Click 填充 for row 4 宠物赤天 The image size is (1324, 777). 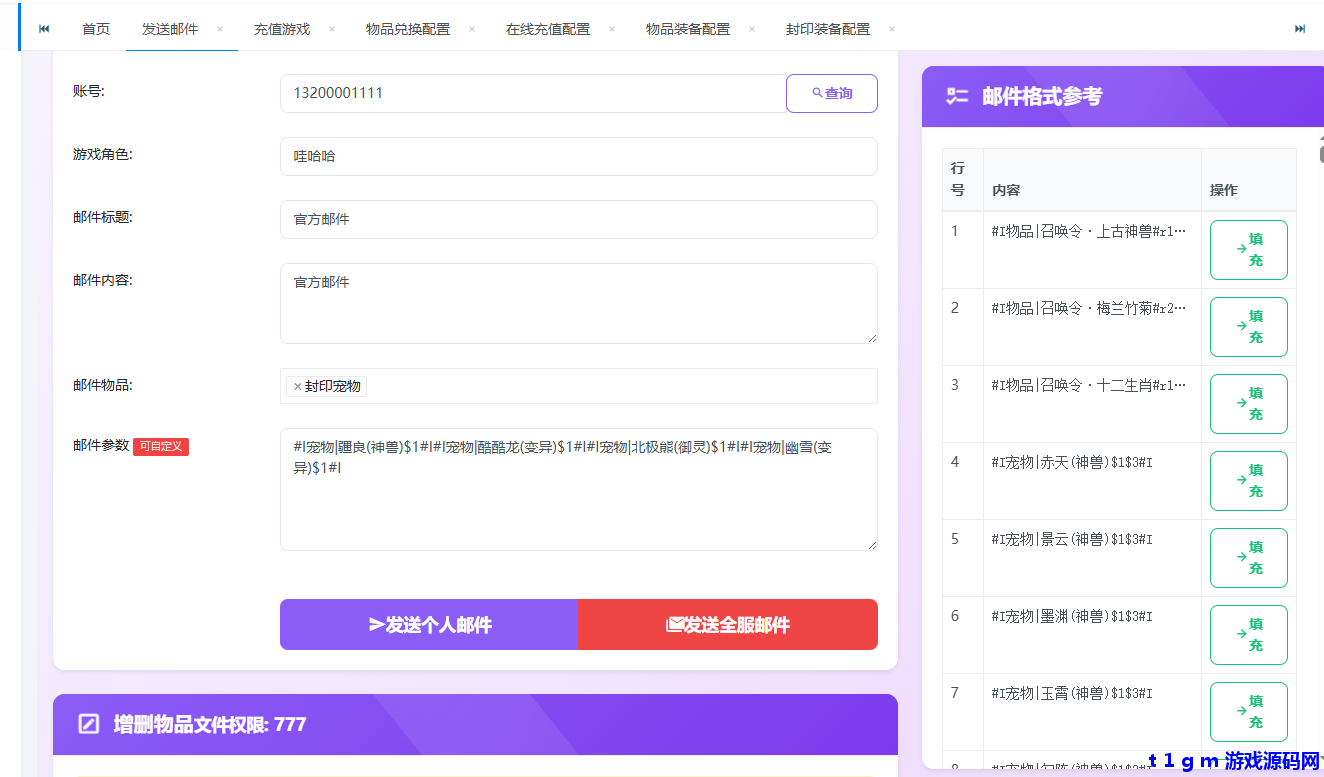(1248, 480)
